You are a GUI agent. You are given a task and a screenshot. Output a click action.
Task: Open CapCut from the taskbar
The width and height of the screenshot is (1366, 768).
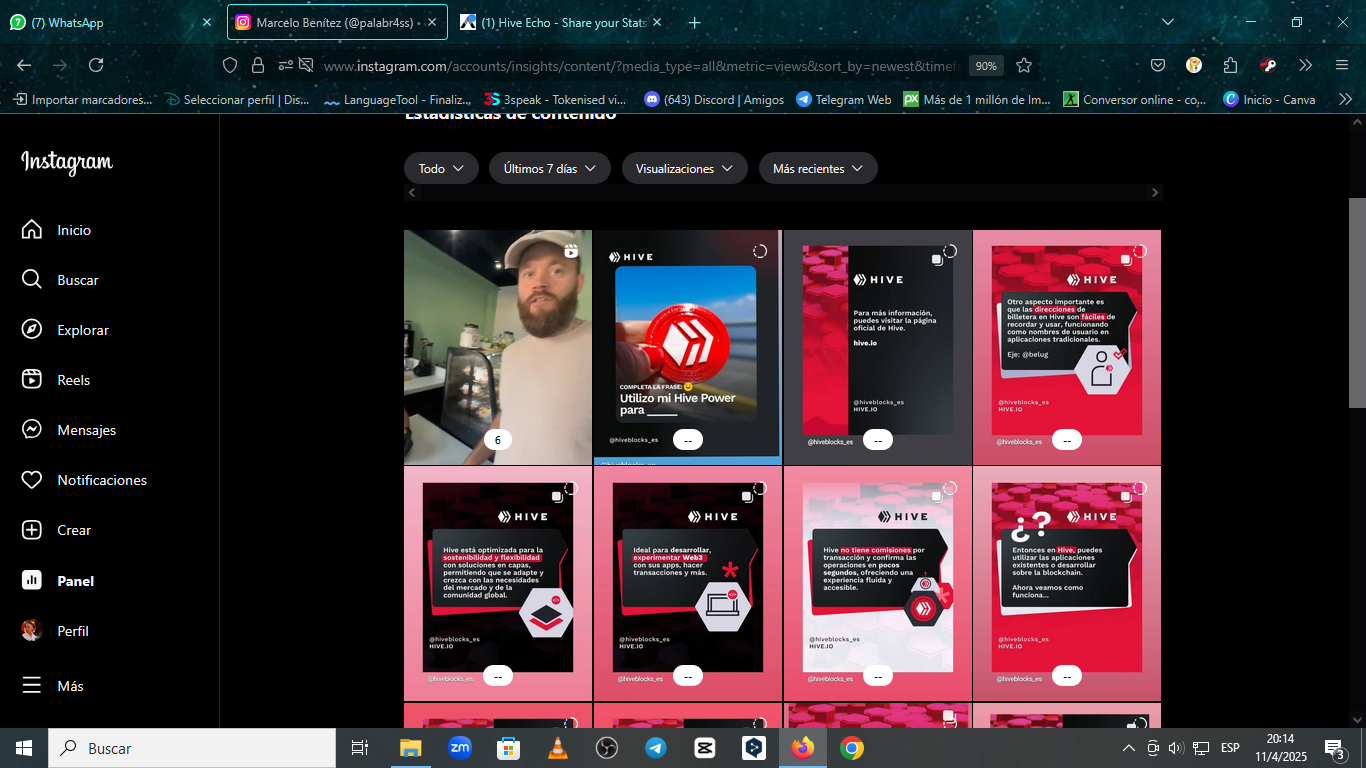coord(705,748)
